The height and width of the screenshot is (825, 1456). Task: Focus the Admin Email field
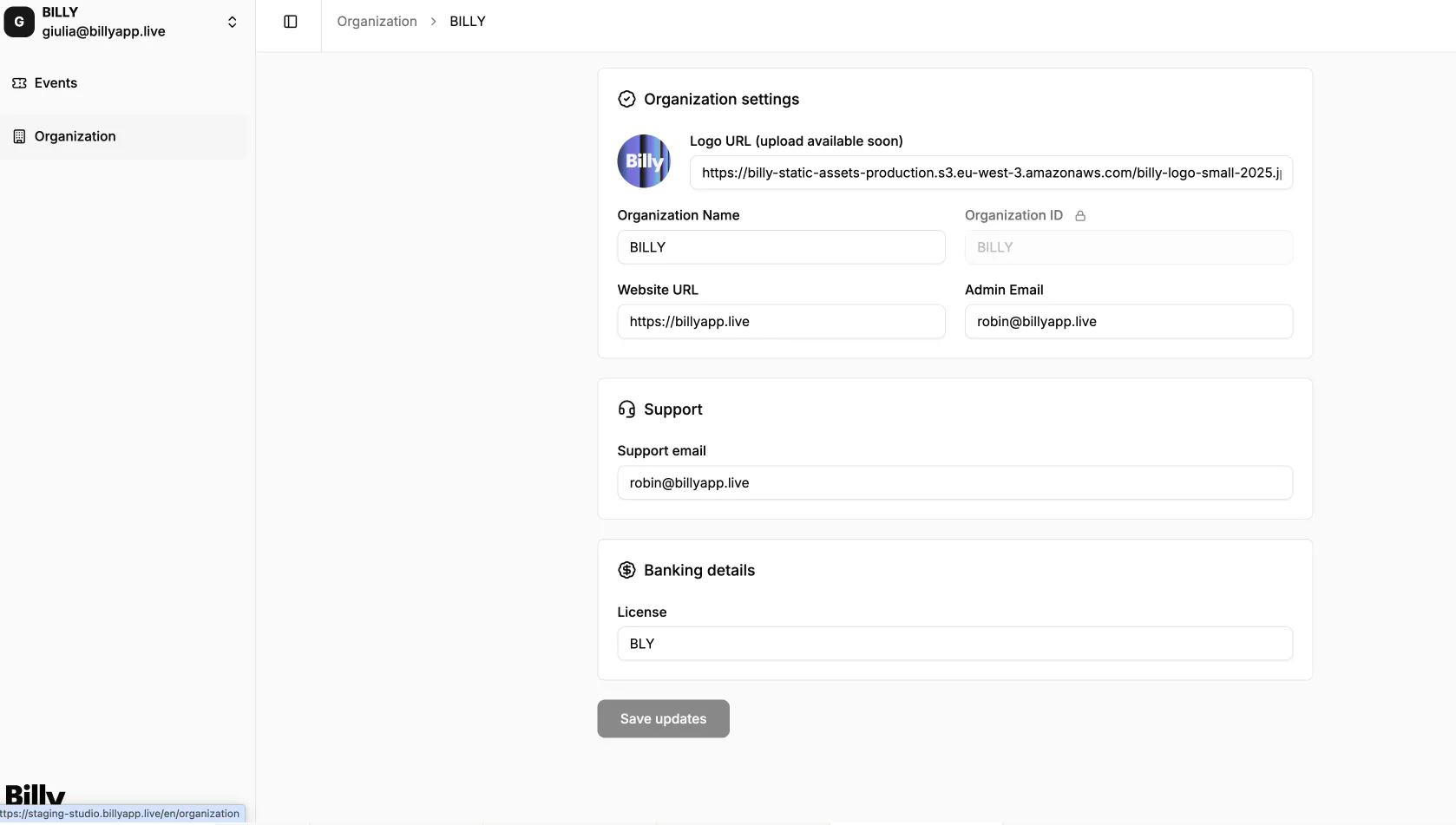pyautogui.click(x=1129, y=322)
